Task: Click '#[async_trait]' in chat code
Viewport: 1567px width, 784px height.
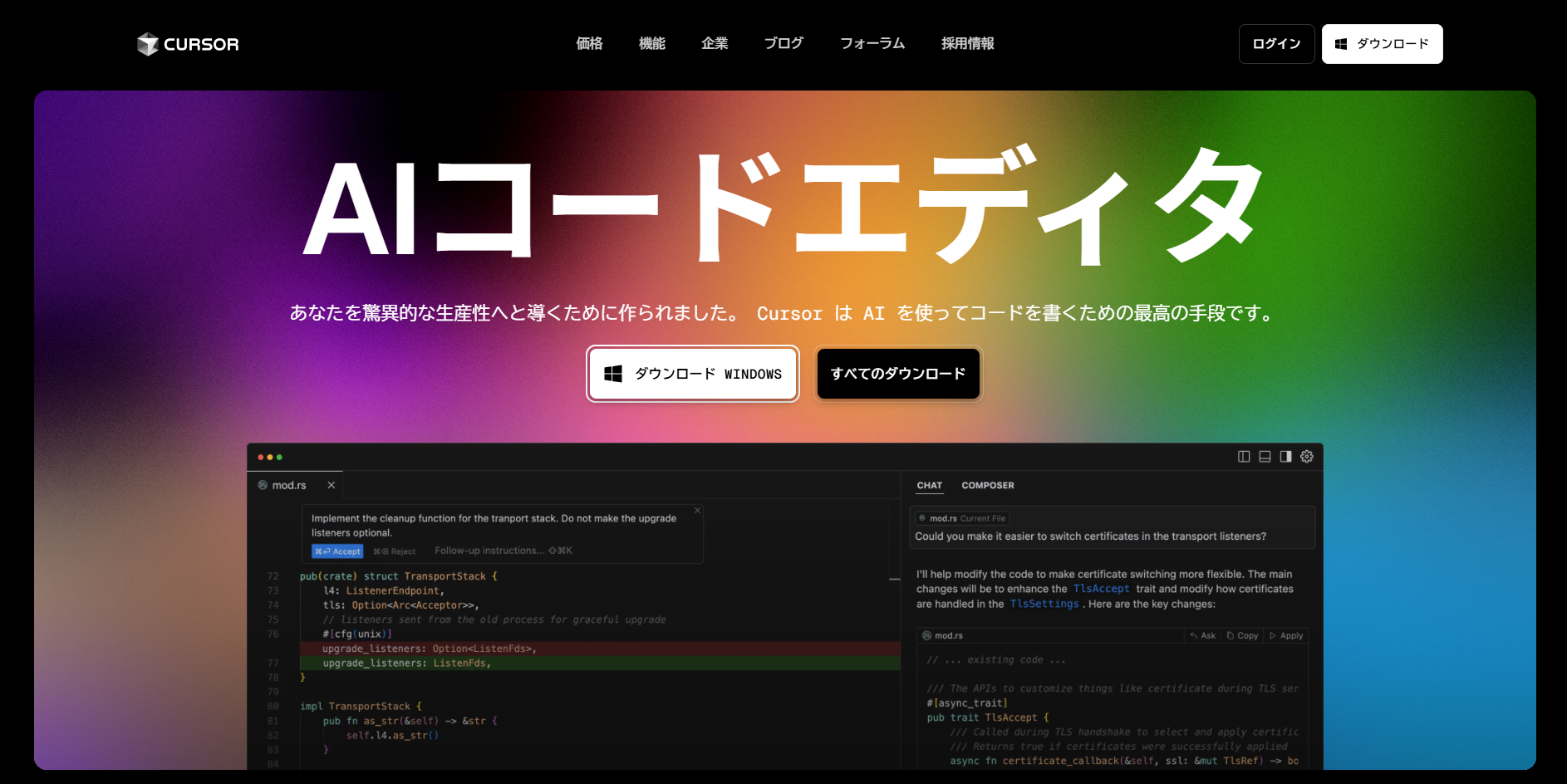Action: pyautogui.click(x=967, y=703)
